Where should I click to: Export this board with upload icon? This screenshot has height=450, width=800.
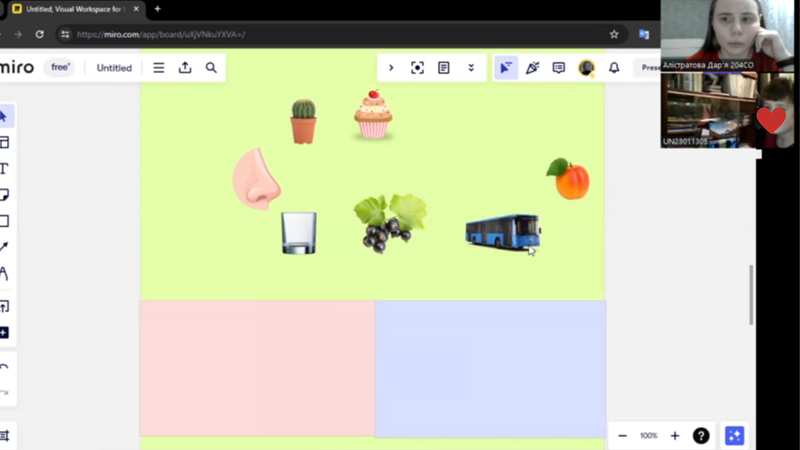tap(185, 68)
